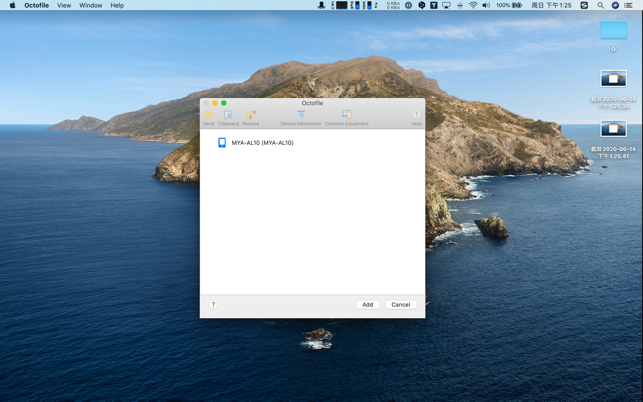Click the Common Equipment toolbar icon
This screenshot has height=402, width=643.
(x=347, y=114)
